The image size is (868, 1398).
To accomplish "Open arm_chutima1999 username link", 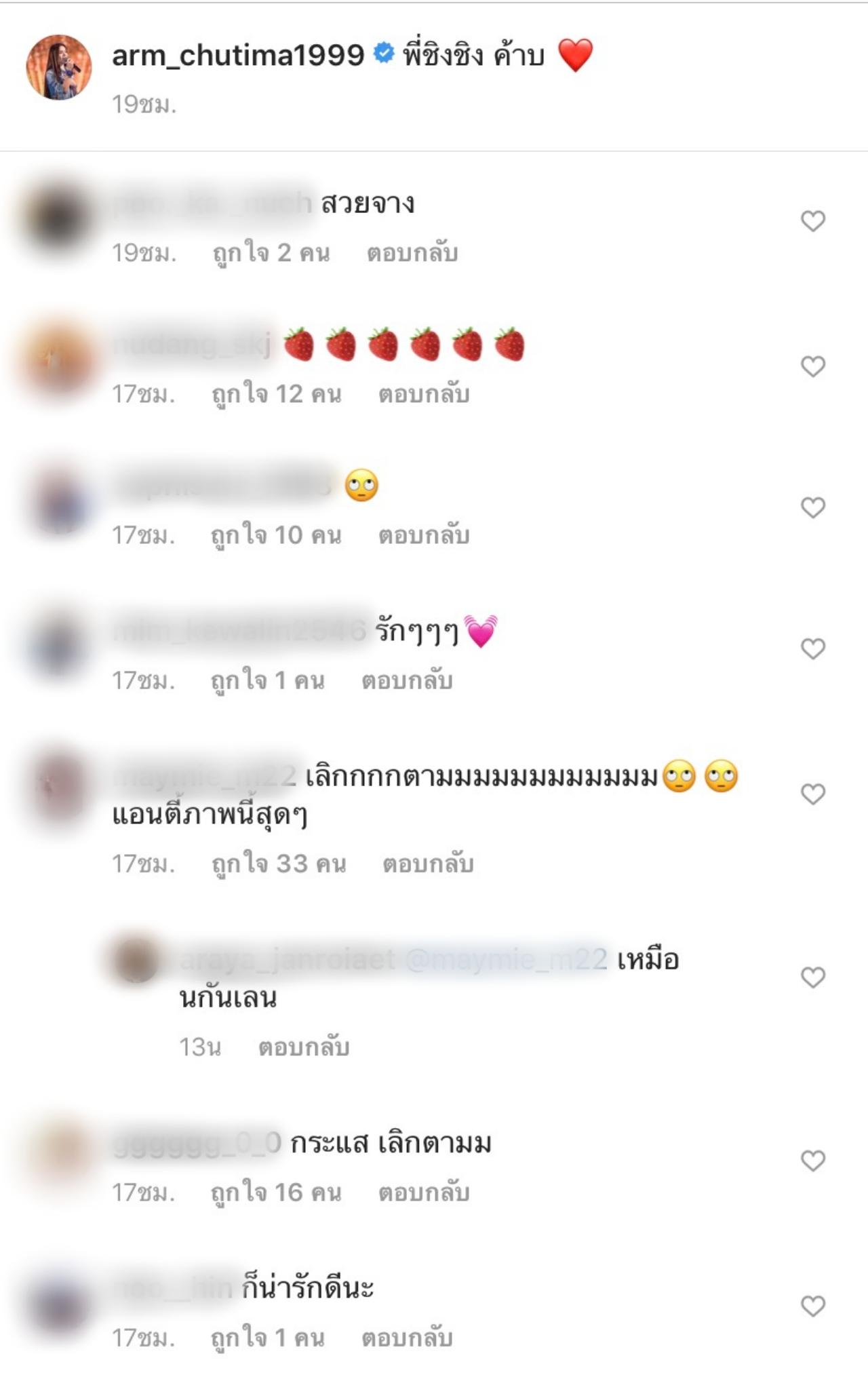I will (238, 56).
